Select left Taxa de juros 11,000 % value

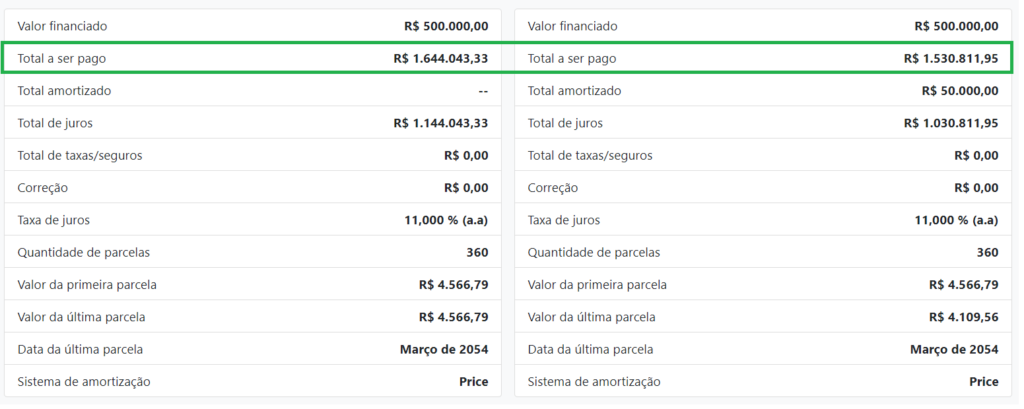(446, 220)
